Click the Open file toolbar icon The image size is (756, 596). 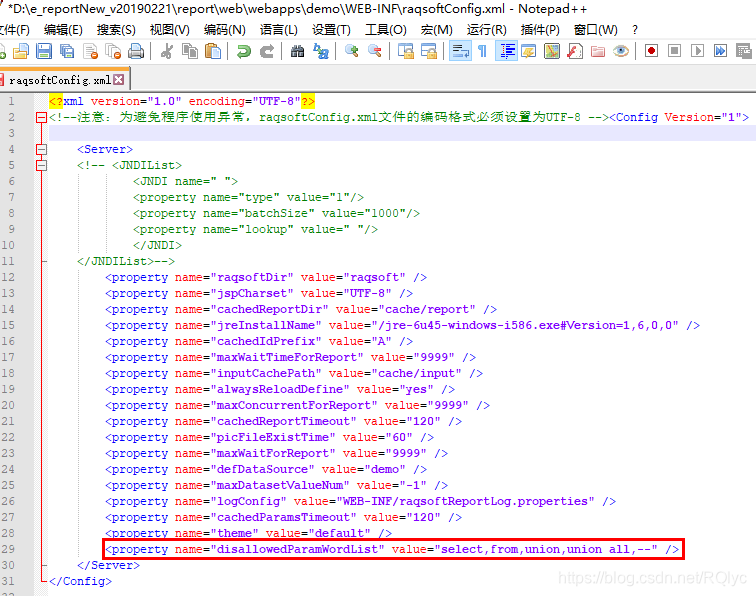click(21, 51)
